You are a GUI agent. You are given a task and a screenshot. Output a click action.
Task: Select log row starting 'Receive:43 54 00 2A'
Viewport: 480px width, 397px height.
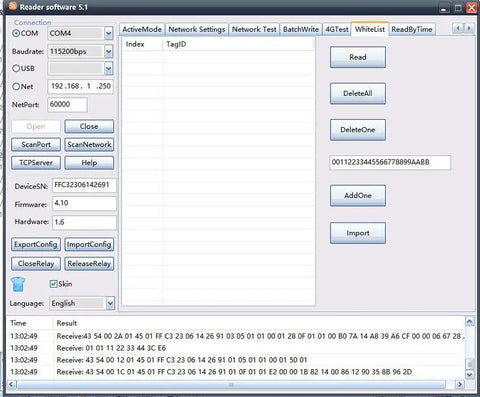pyautogui.click(x=236, y=336)
